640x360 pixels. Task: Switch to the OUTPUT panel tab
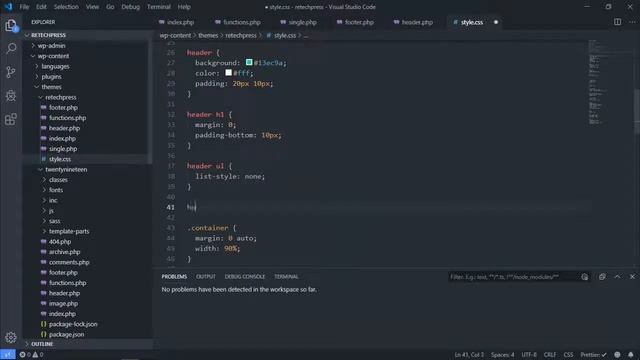click(206, 277)
